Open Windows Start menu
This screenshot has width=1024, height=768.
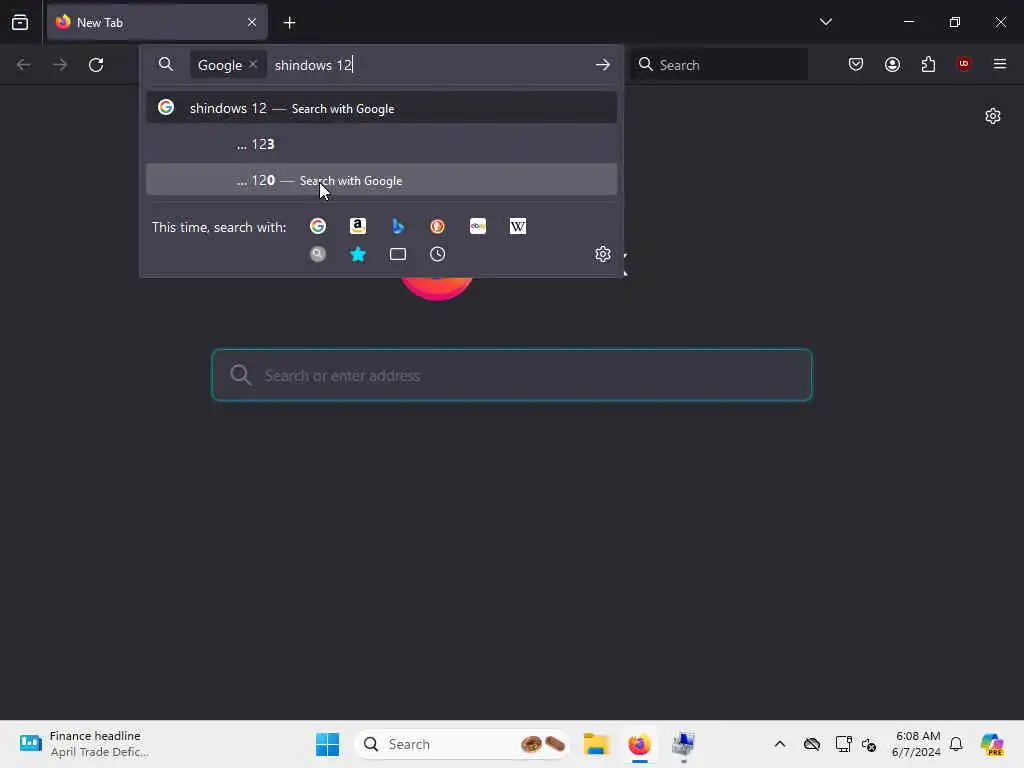[327, 744]
